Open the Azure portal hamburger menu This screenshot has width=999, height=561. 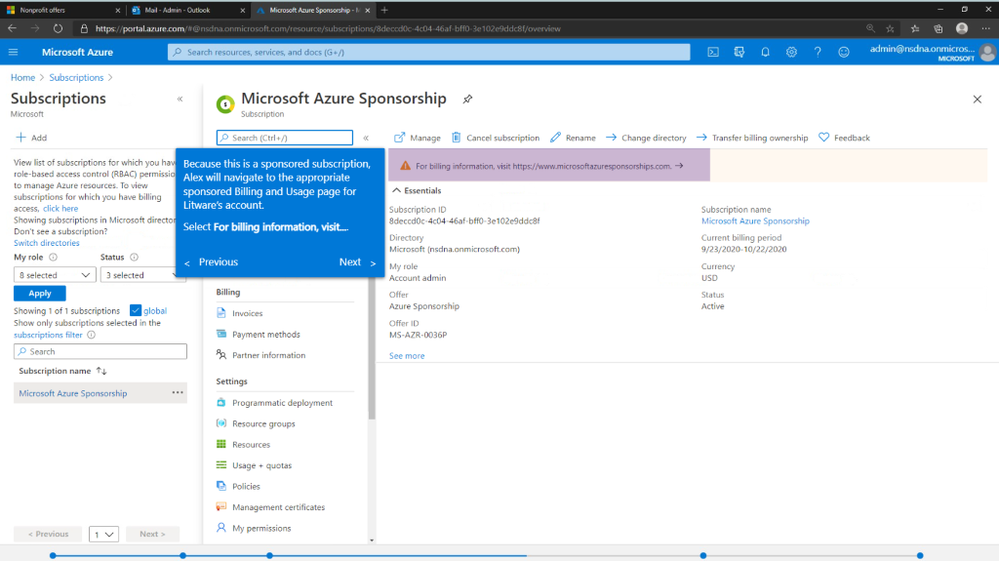[13, 52]
